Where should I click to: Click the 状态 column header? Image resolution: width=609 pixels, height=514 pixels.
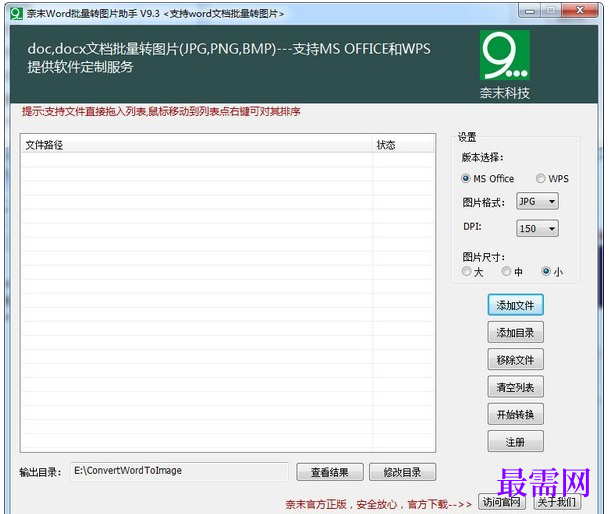pyautogui.click(x=403, y=145)
